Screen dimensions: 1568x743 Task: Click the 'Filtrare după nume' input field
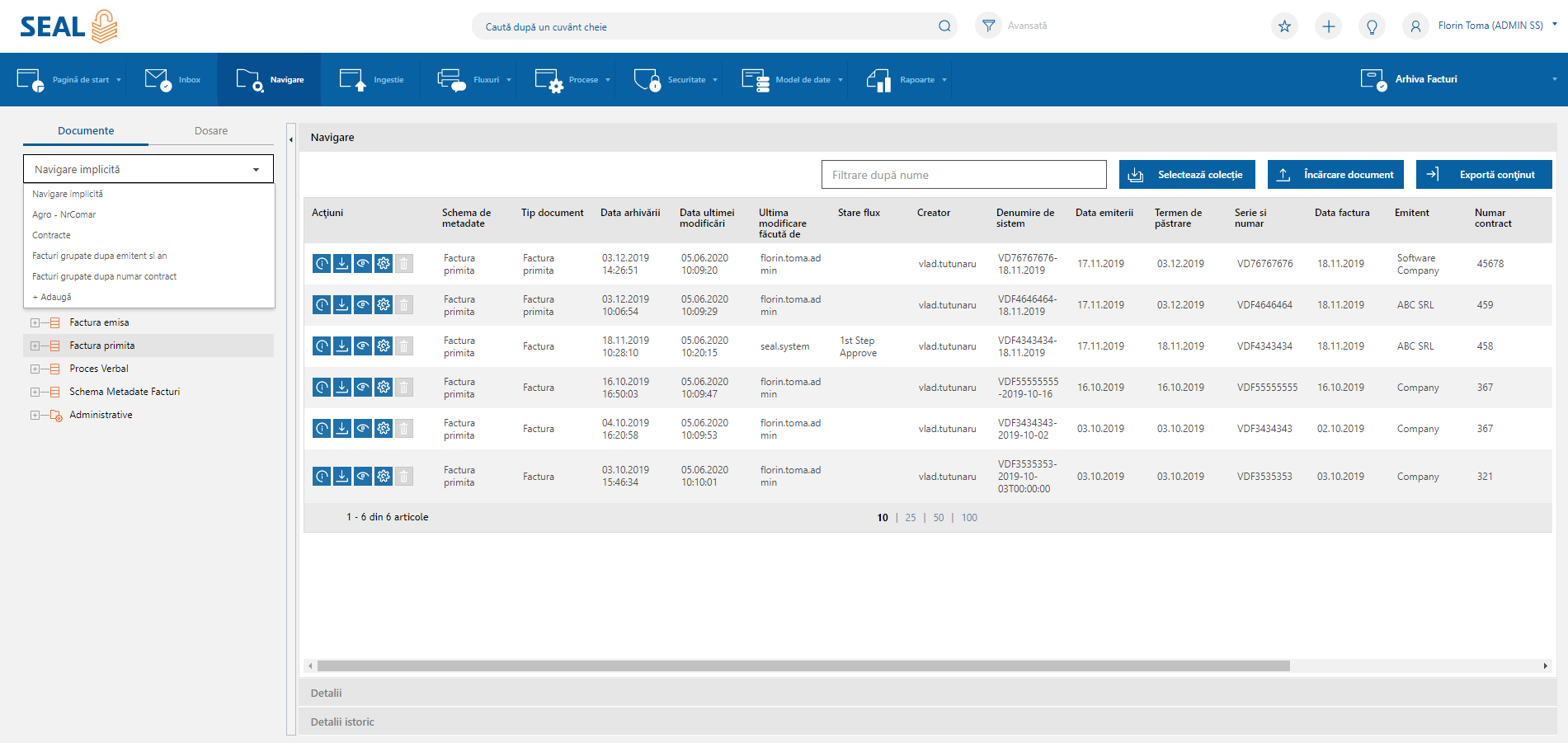pos(963,175)
